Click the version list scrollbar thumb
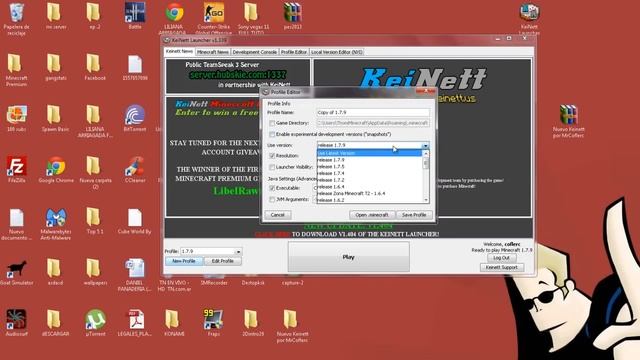Screen dimensions: 640x360 pos(426,162)
